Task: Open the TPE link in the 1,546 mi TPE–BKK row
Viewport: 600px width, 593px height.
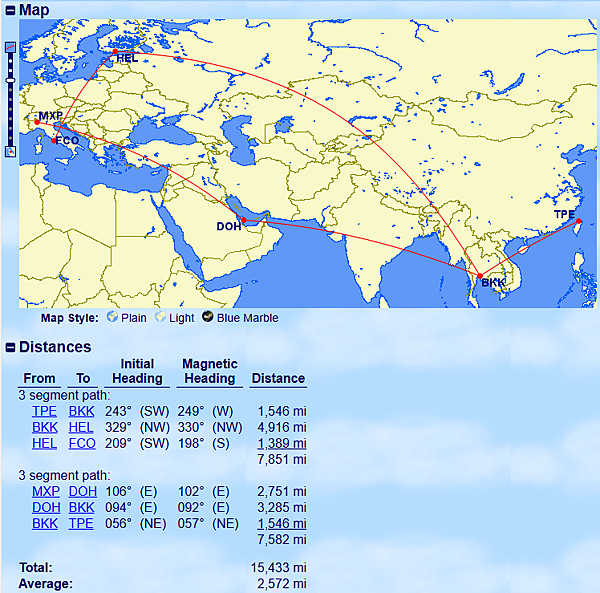Action: tap(44, 411)
